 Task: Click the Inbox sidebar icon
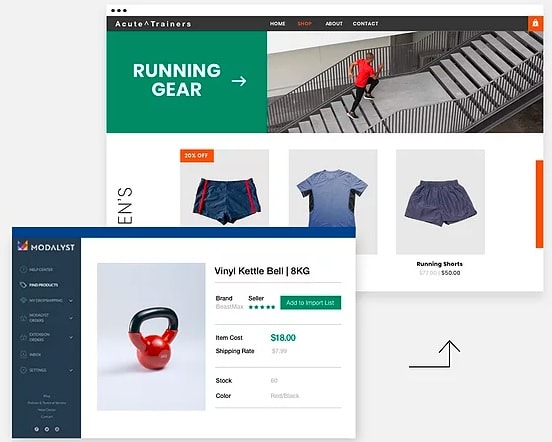(23, 354)
